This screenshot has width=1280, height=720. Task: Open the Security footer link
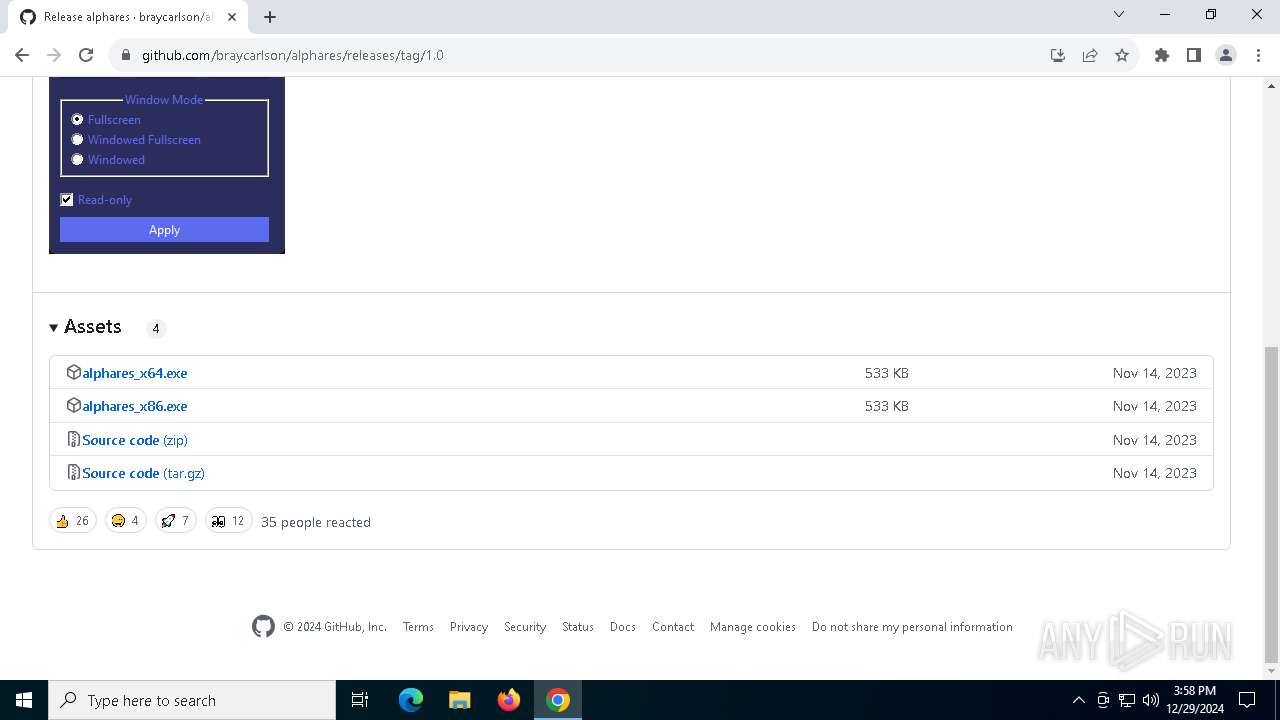(525, 627)
